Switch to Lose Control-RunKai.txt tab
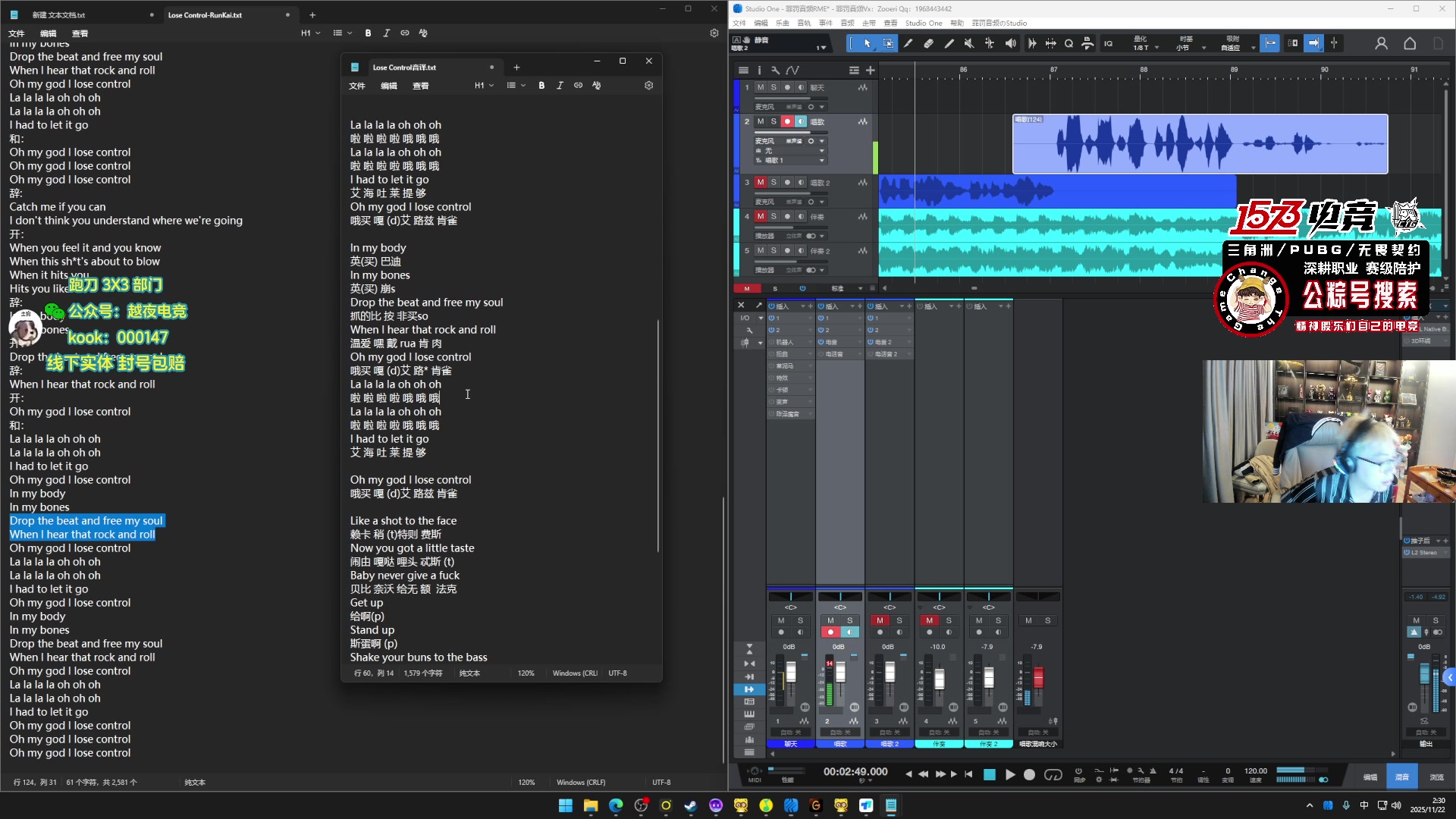 pos(205,15)
